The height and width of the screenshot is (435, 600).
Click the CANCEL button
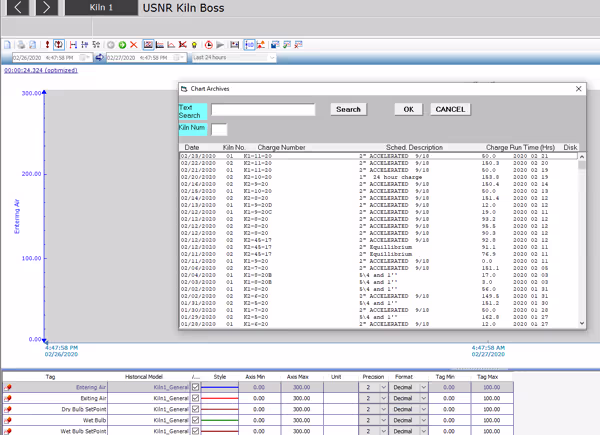[450, 109]
